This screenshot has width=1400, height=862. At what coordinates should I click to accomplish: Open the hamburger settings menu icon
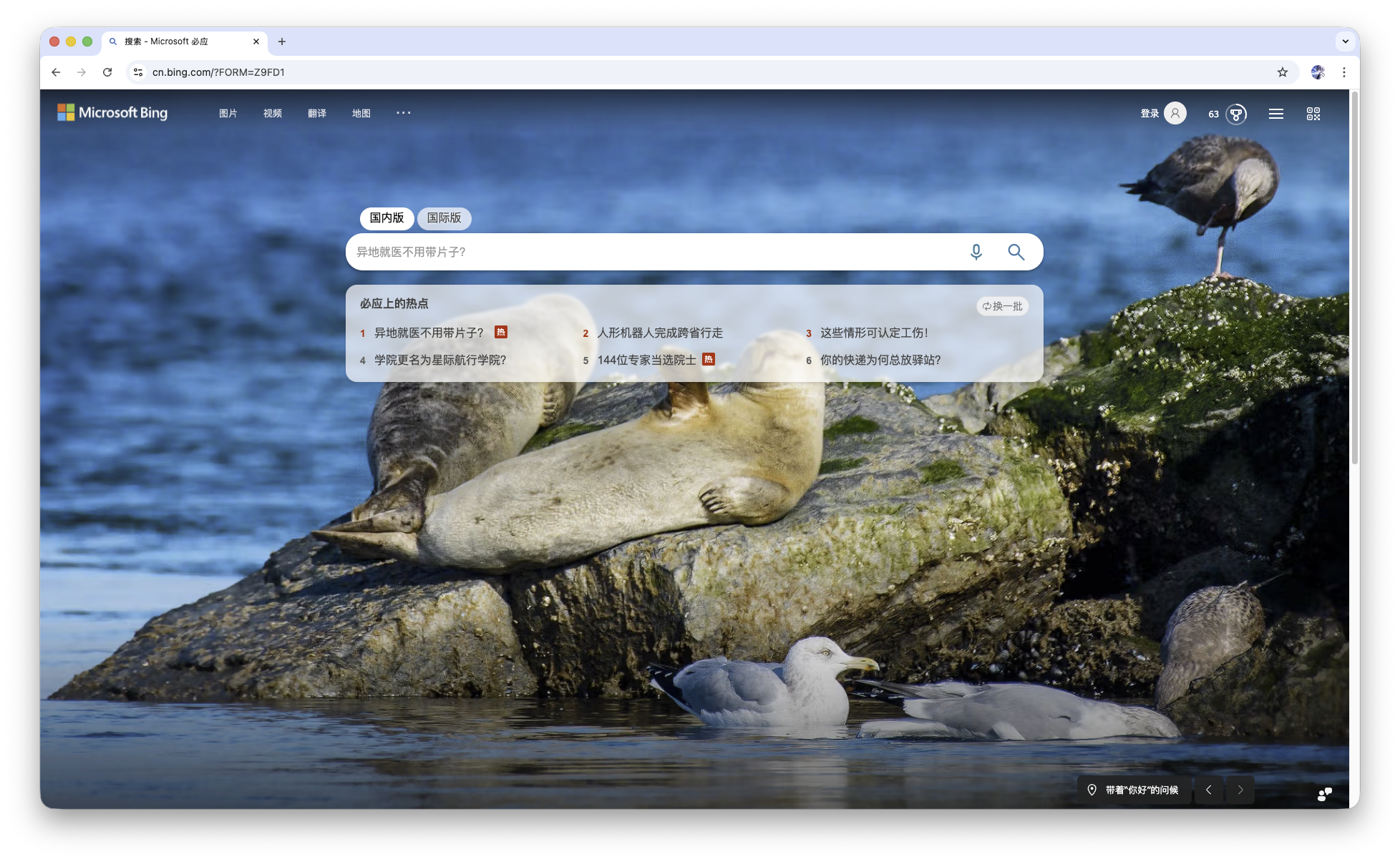point(1275,114)
